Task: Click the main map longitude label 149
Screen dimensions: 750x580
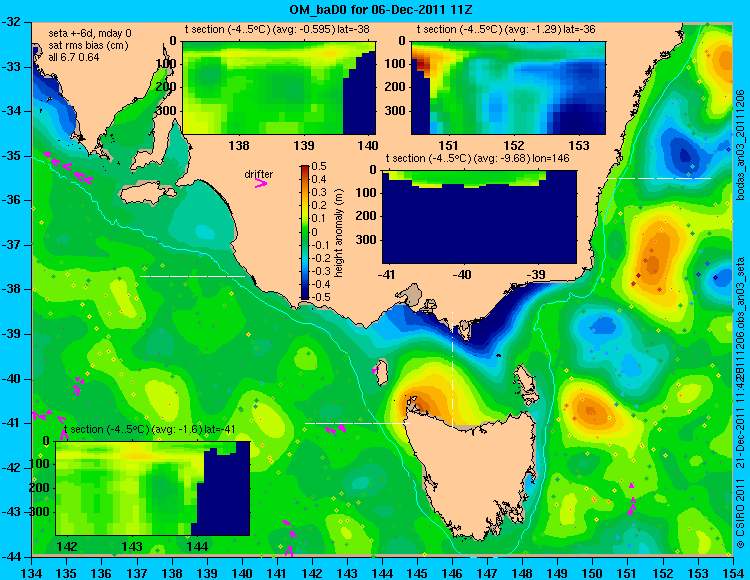Action: pyautogui.click(x=558, y=572)
